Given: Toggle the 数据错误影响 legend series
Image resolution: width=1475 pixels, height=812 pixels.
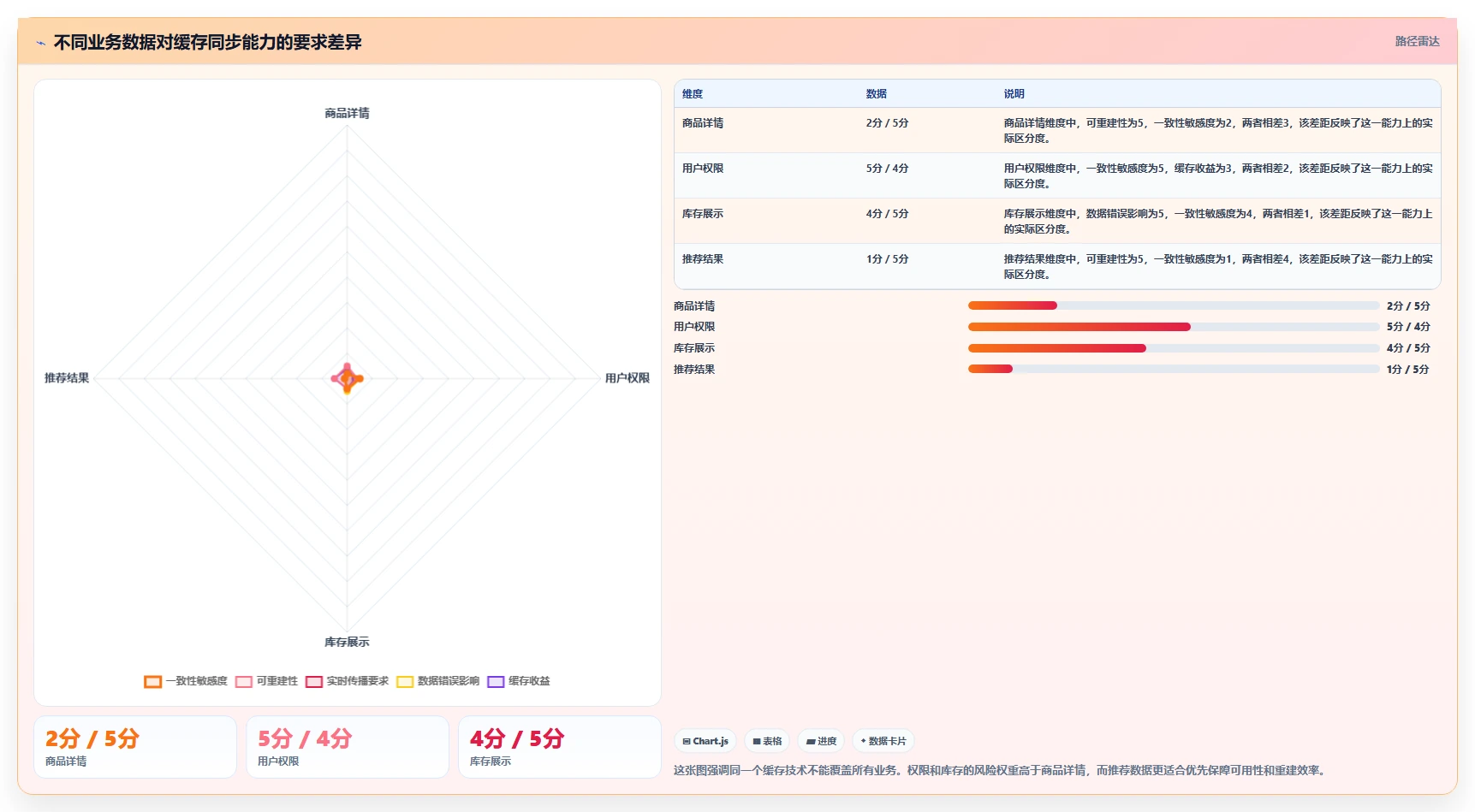Looking at the screenshot, I should pyautogui.click(x=437, y=681).
